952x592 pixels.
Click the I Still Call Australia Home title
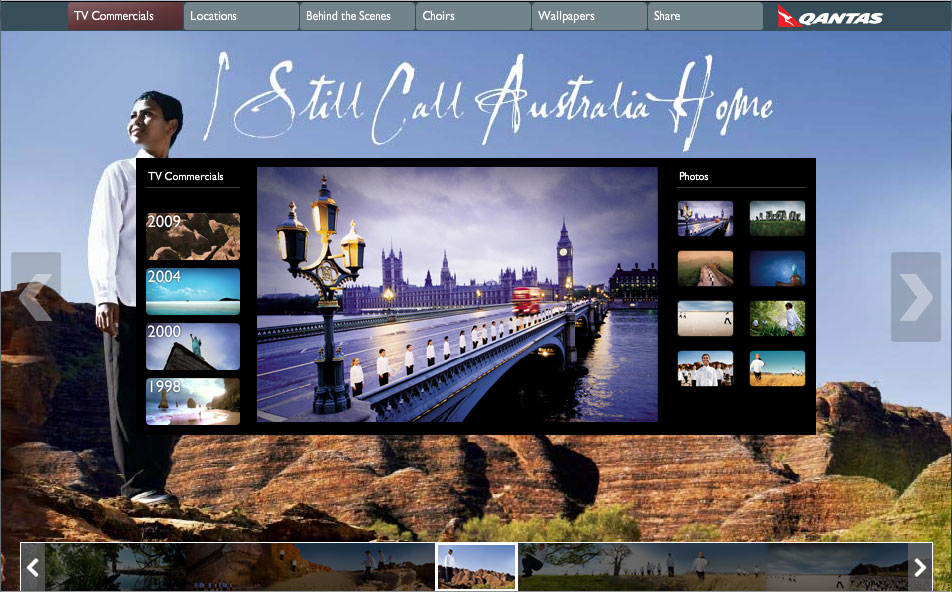(x=488, y=100)
